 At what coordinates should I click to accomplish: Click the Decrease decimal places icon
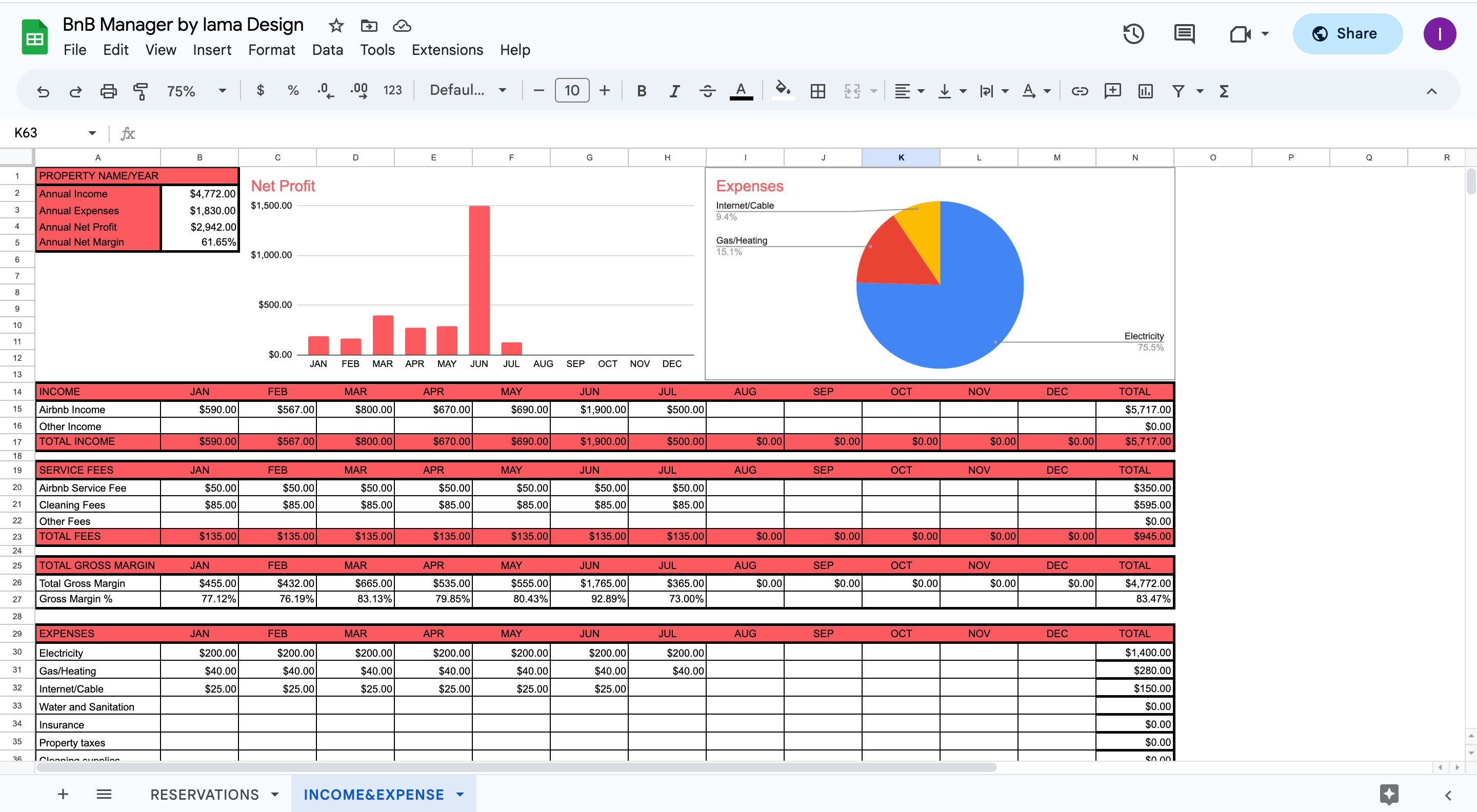325,91
